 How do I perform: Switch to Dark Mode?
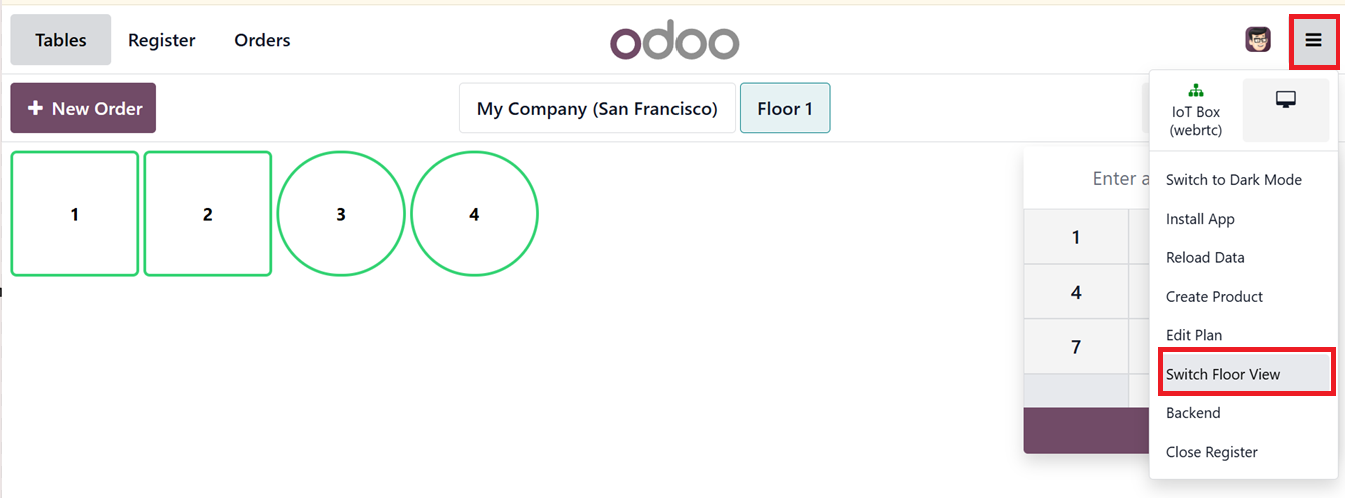point(1233,180)
